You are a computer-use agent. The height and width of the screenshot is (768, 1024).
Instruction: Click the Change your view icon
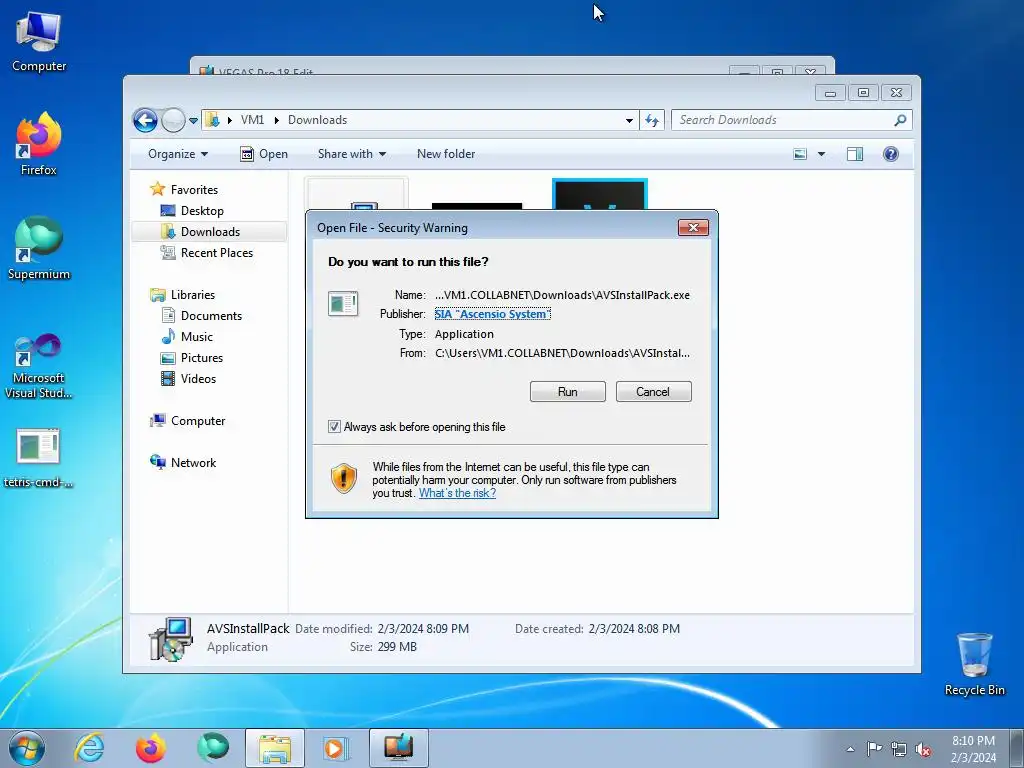pos(800,154)
